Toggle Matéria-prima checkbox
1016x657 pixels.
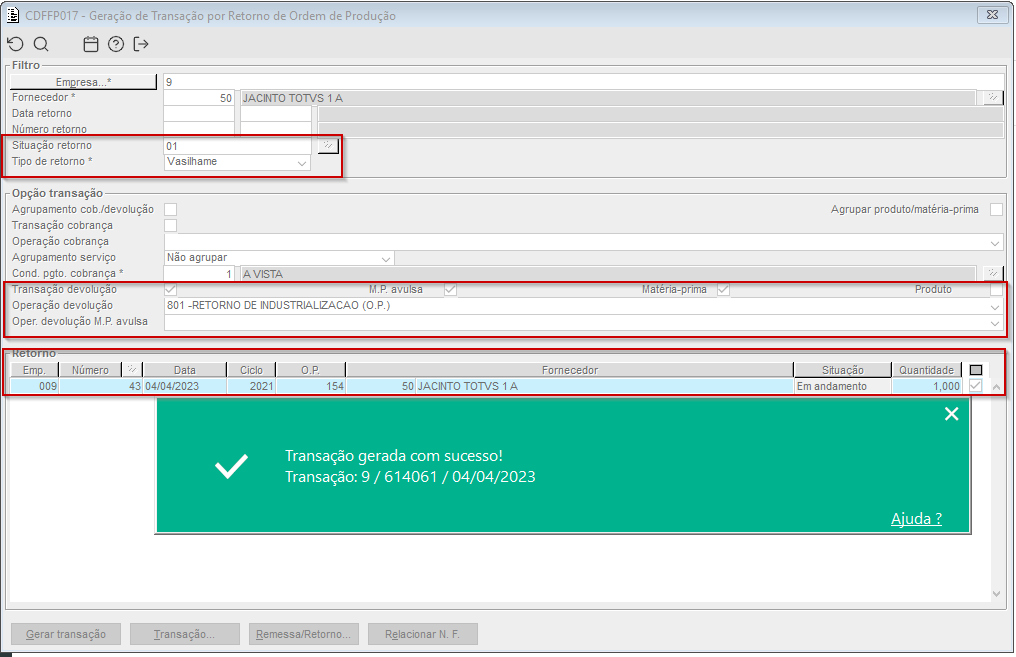(723, 290)
